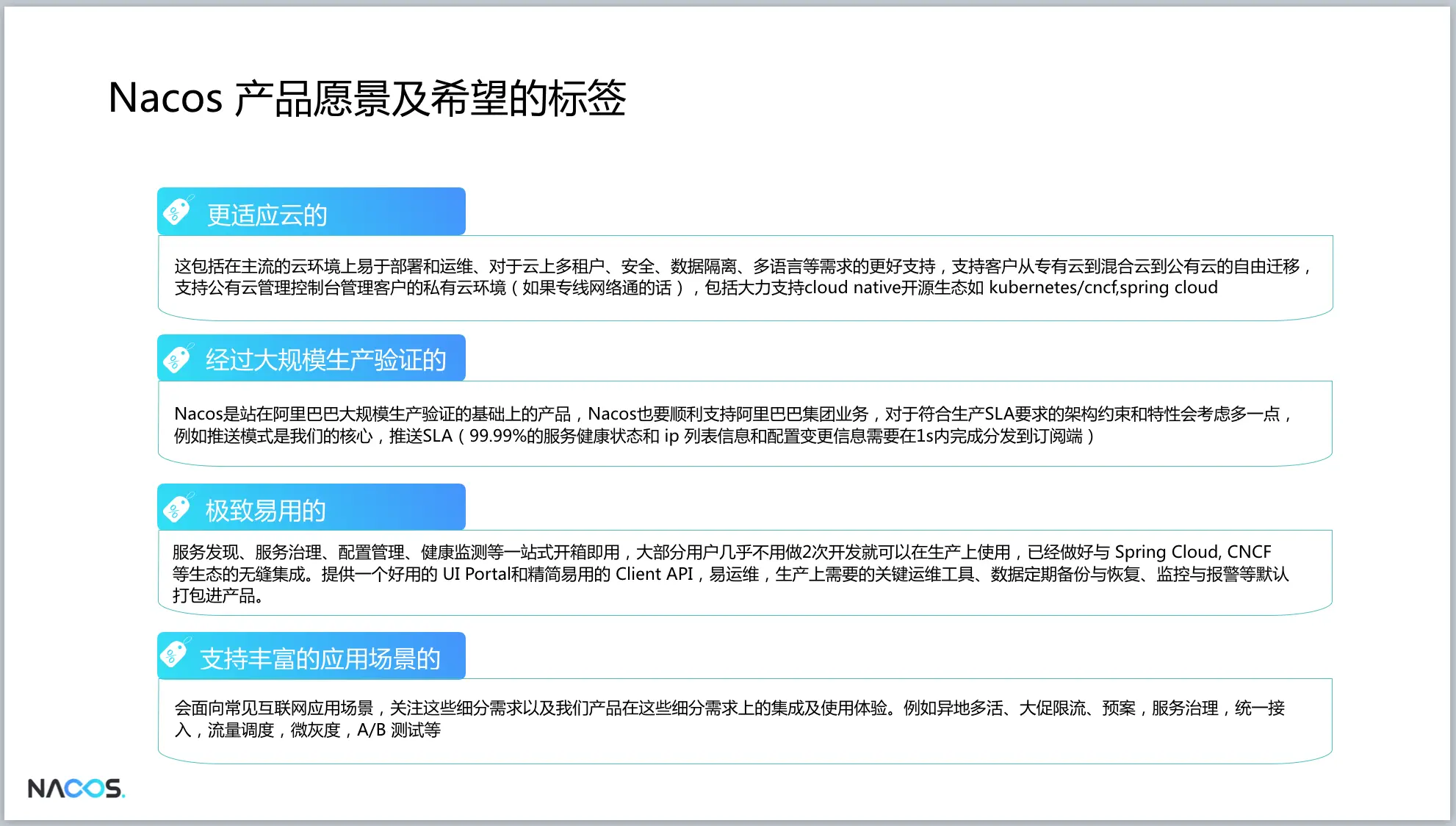
Task: Click the tag icon beside 极致易用的
Action: [x=177, y=508]
